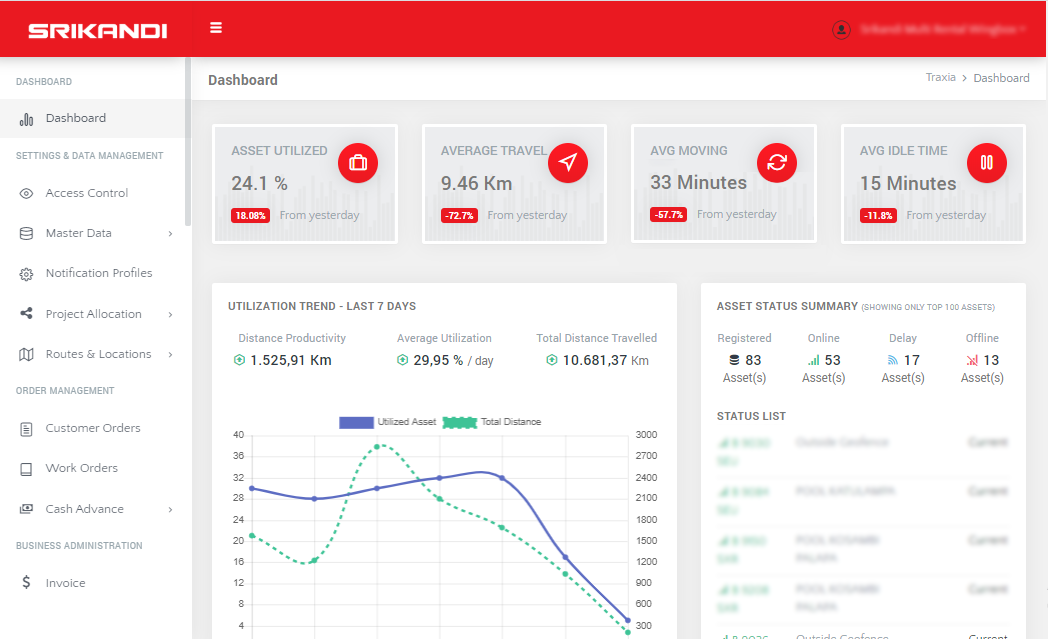Open Notification Profiles settings
Screen dimensions: 1048x639
coord(99,273)
